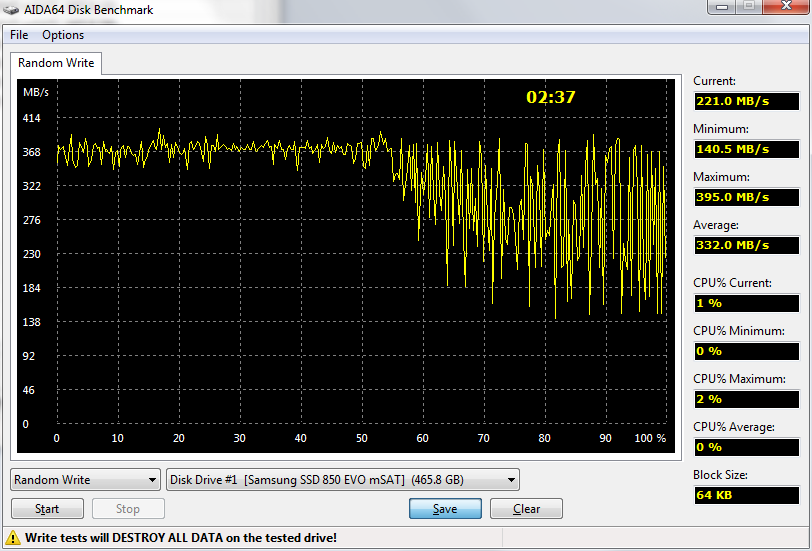812x551 pixels.
Task: Click the Clear button
Action: pyautogui.click(x=526, y=509)
